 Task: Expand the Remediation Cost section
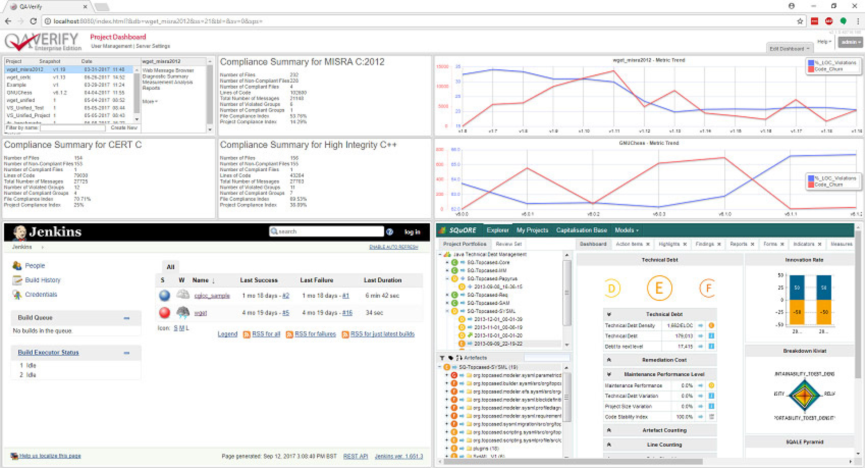(x=609, y=360)
